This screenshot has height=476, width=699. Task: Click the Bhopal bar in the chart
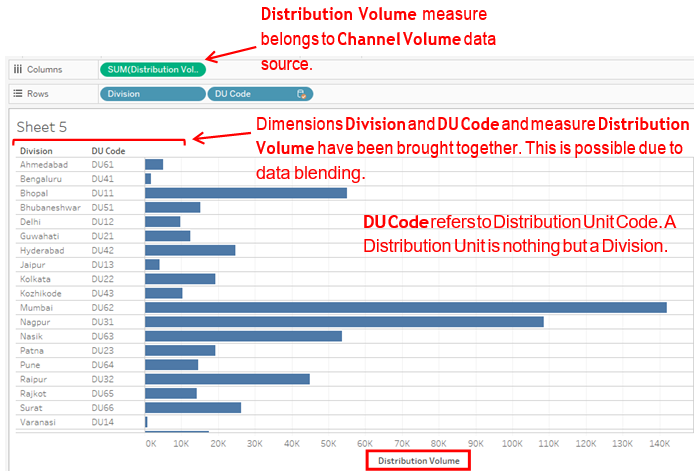pos(246,193)
